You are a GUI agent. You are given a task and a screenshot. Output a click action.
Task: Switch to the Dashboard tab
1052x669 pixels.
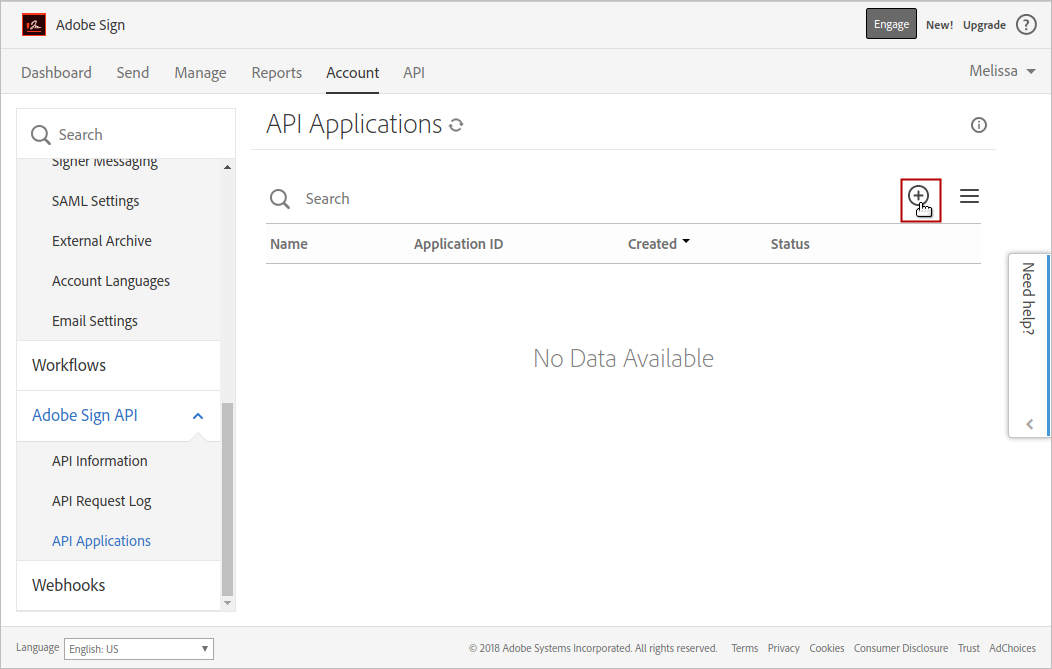point(56,73)
